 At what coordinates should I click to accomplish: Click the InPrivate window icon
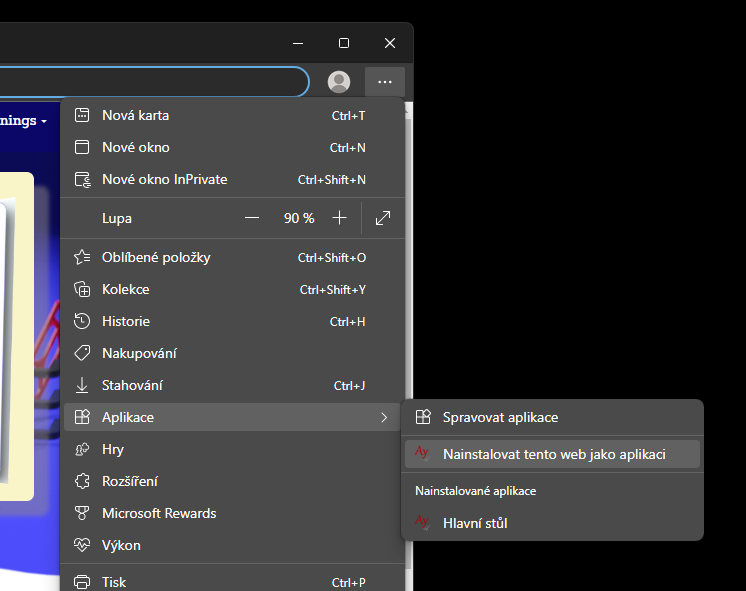pos(82,179)
